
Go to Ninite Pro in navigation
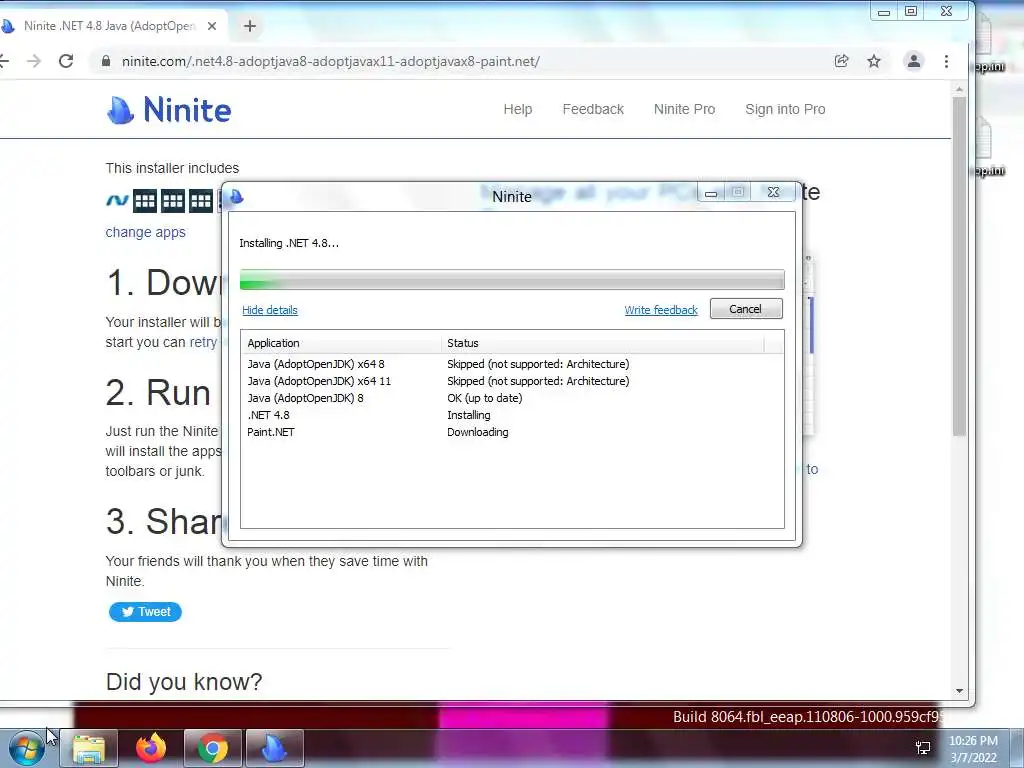tap(684, 109)
